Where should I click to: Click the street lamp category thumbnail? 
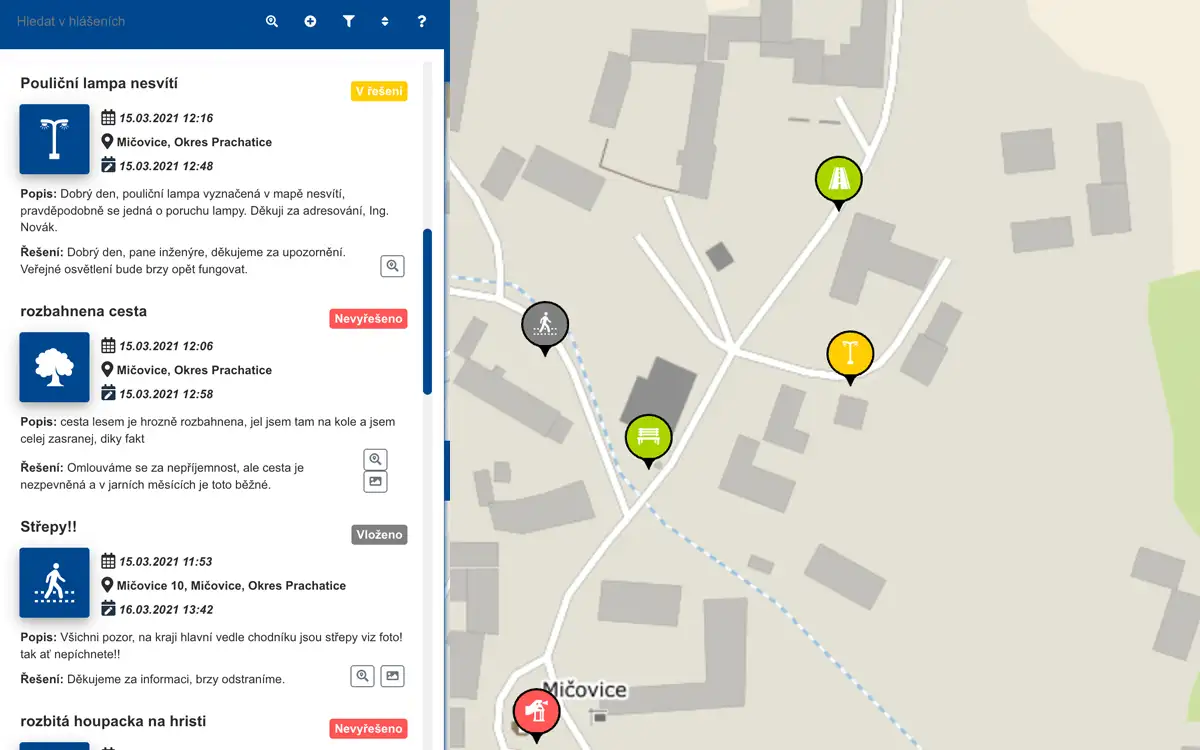coord(55,139)
